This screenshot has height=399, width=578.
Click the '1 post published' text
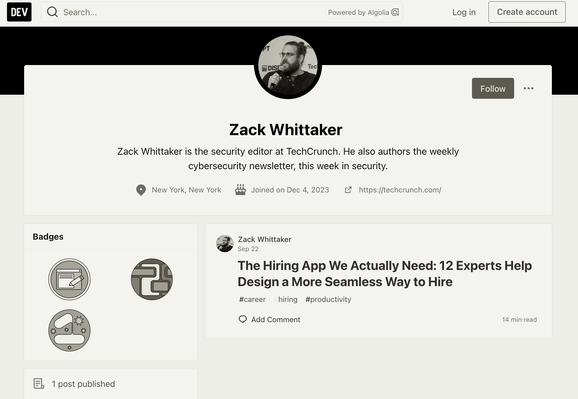[83, 384]
